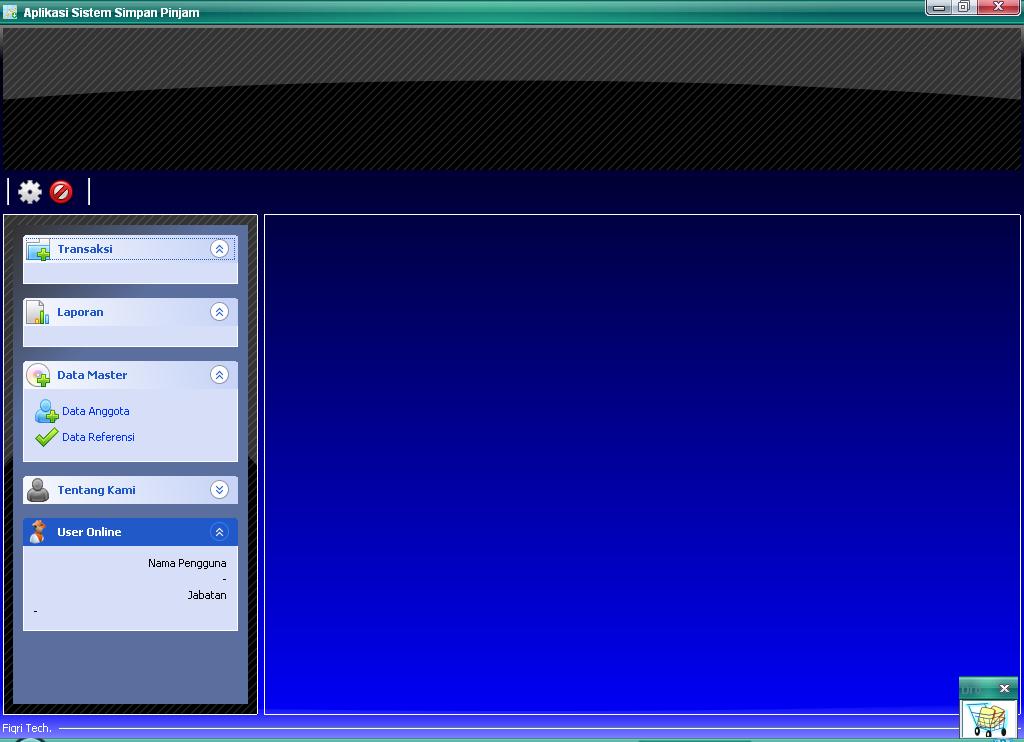The image size is (1024, 742).
Task: Open the Data Anggota link
Action: (95, 411)
